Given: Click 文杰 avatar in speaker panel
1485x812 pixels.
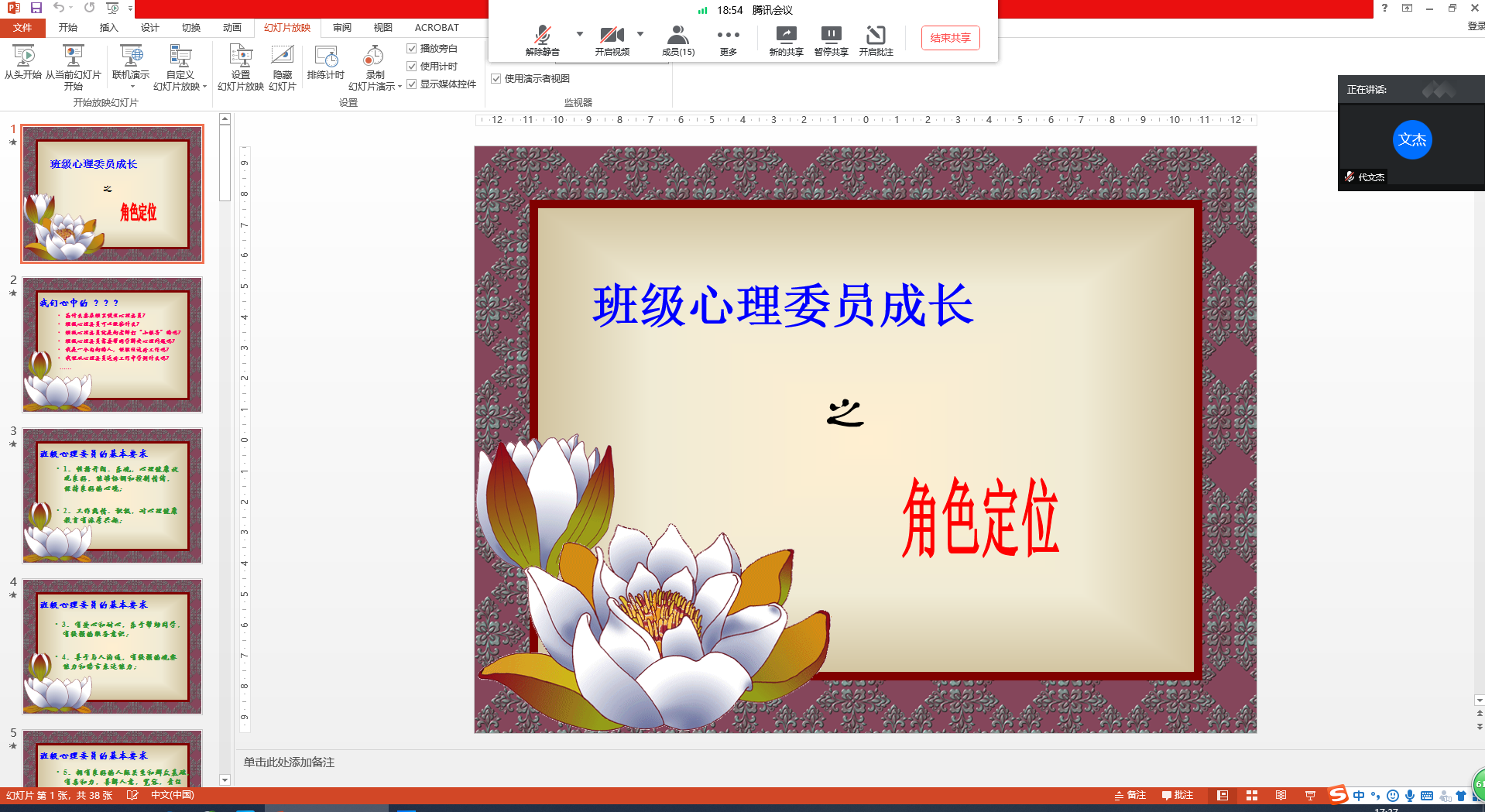Looking at the screenshot, I should [x=1412, y=140].
